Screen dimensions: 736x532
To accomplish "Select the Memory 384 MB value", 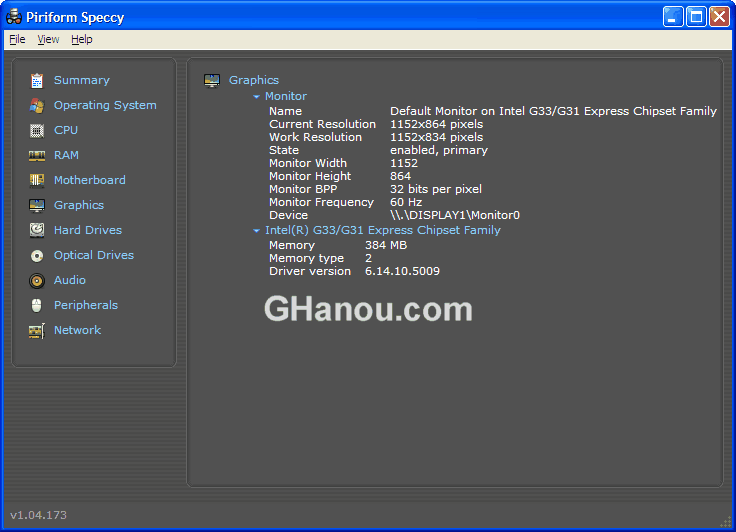I will tap(386, 245).
